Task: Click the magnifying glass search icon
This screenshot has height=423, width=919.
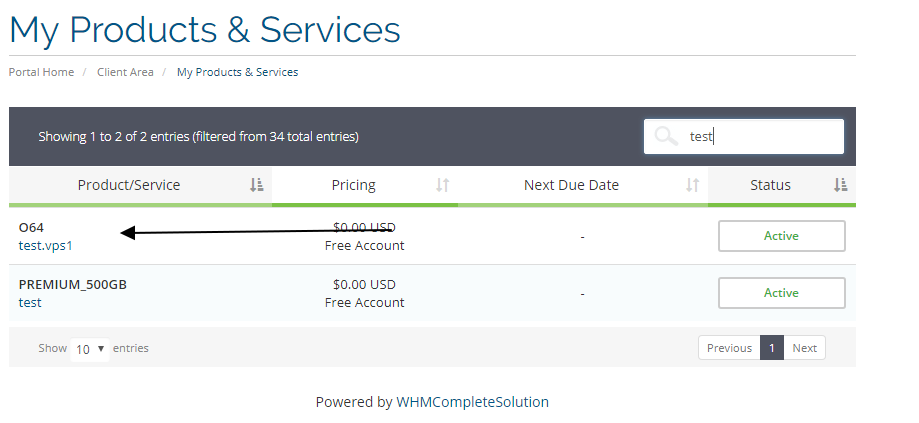Action: click(666, 137)
